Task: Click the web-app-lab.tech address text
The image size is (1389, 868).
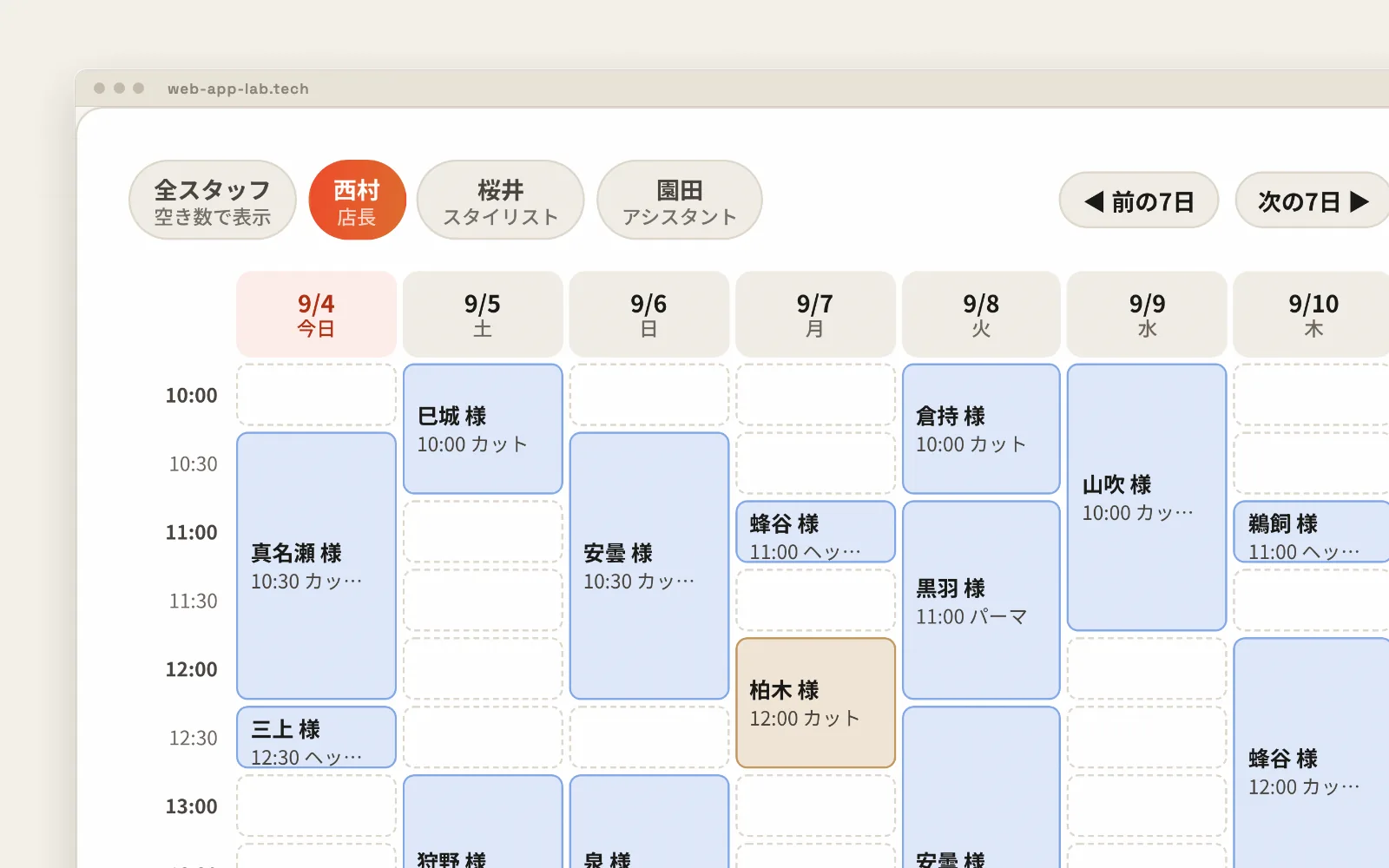Action: click(x=238, y=89)
